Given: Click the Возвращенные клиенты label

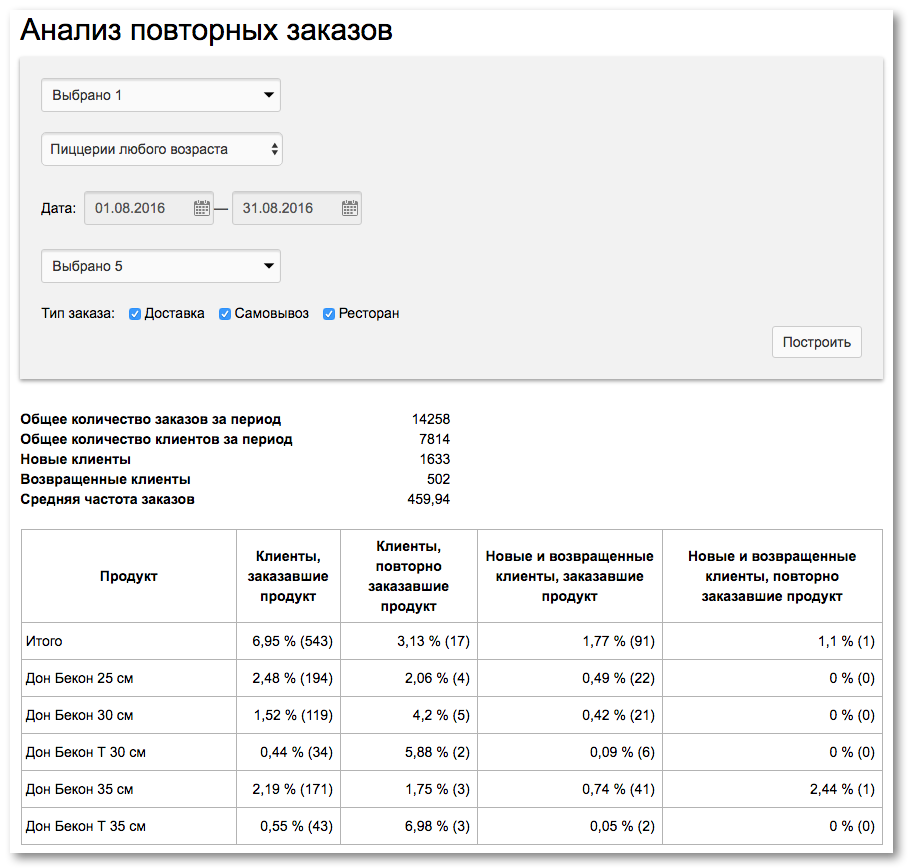Looking at the screenshot, I should coord(105,479).
